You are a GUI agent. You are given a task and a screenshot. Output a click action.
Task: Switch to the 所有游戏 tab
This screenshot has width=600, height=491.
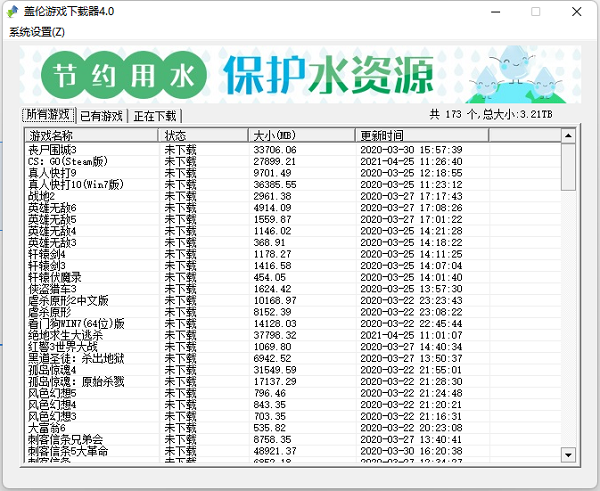pyautogui.click(x=48, y=114)
